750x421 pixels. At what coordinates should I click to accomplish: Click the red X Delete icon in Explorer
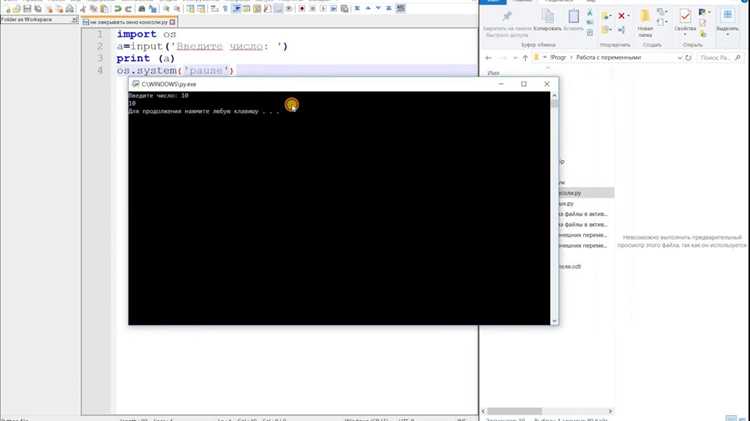coord(621,16)
